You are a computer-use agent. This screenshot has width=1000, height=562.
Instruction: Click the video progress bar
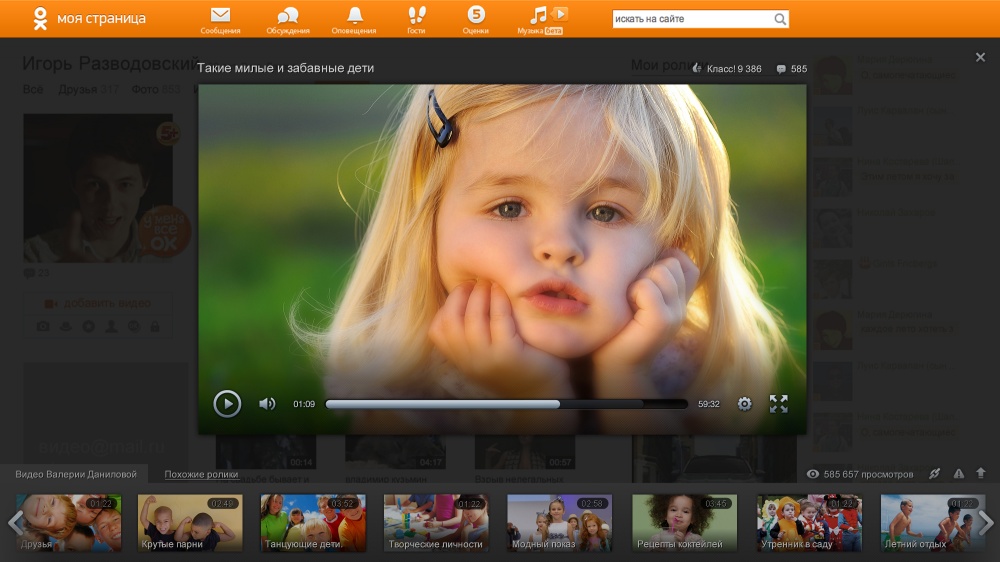pos(506,404)
